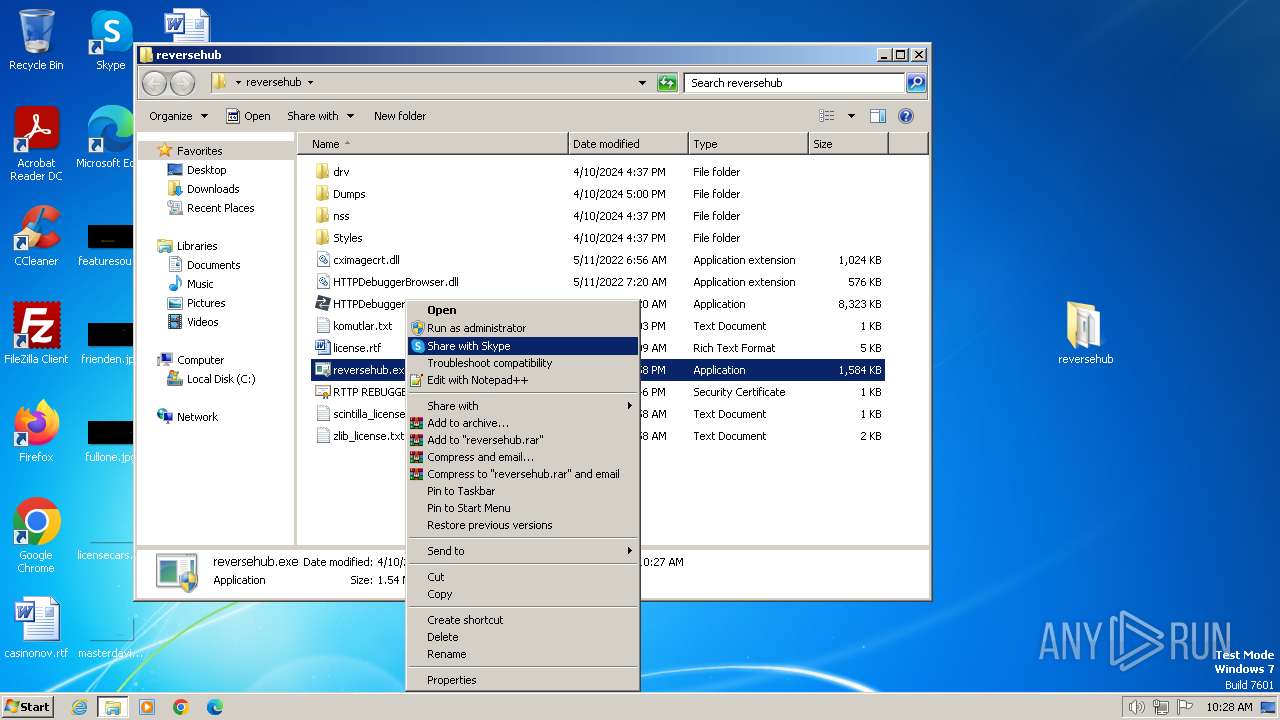Click the Start button
1280x720 pixels.
(x=27, y=707)
